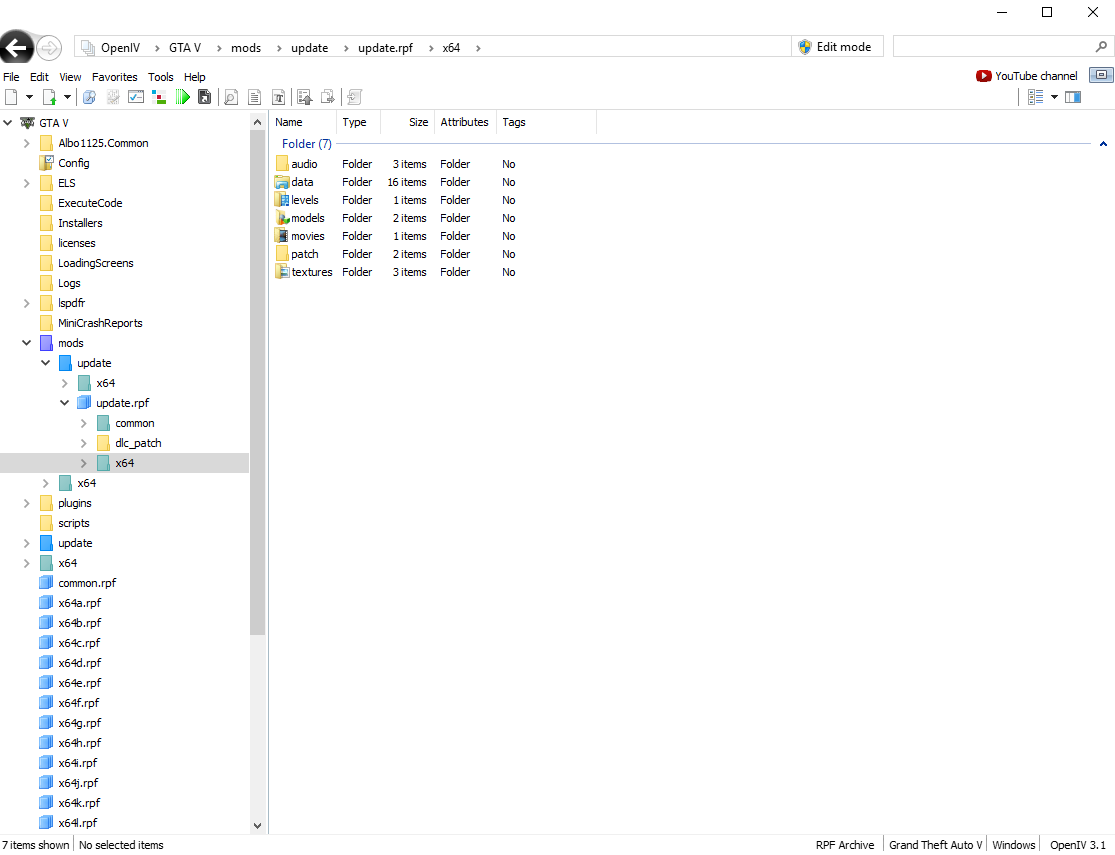Click the Grand Theft Auto V status entry
Viewport: 1115px width, 855px height.
click(935, 845)
